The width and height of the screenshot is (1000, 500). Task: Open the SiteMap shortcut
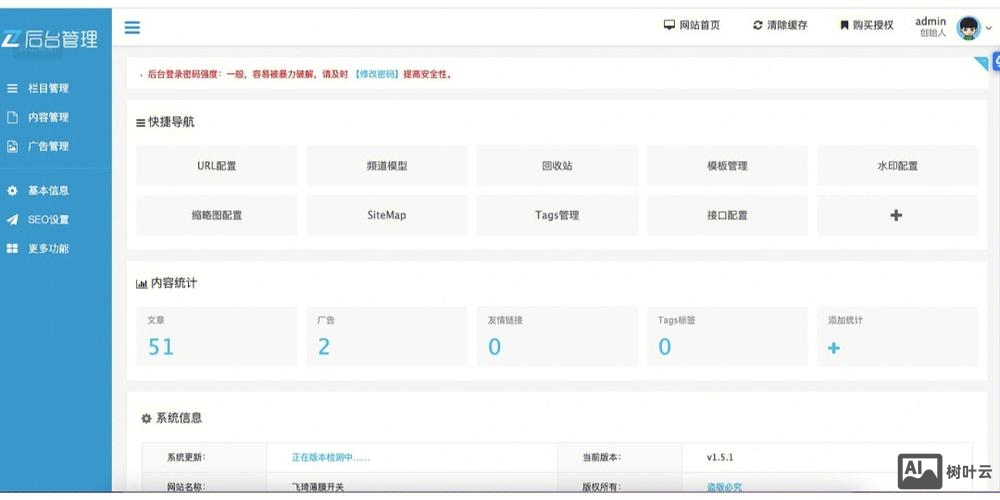click(387, 216)
